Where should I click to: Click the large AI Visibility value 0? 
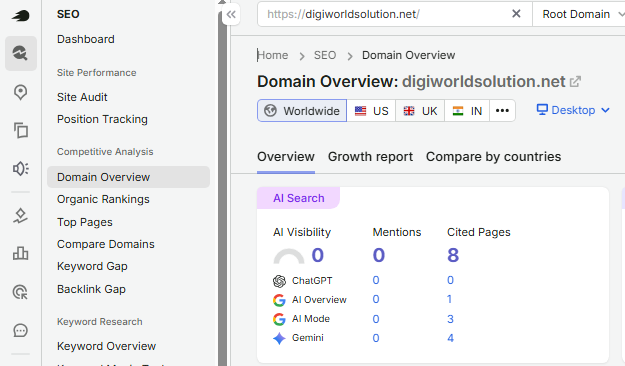tap(318, 256)
